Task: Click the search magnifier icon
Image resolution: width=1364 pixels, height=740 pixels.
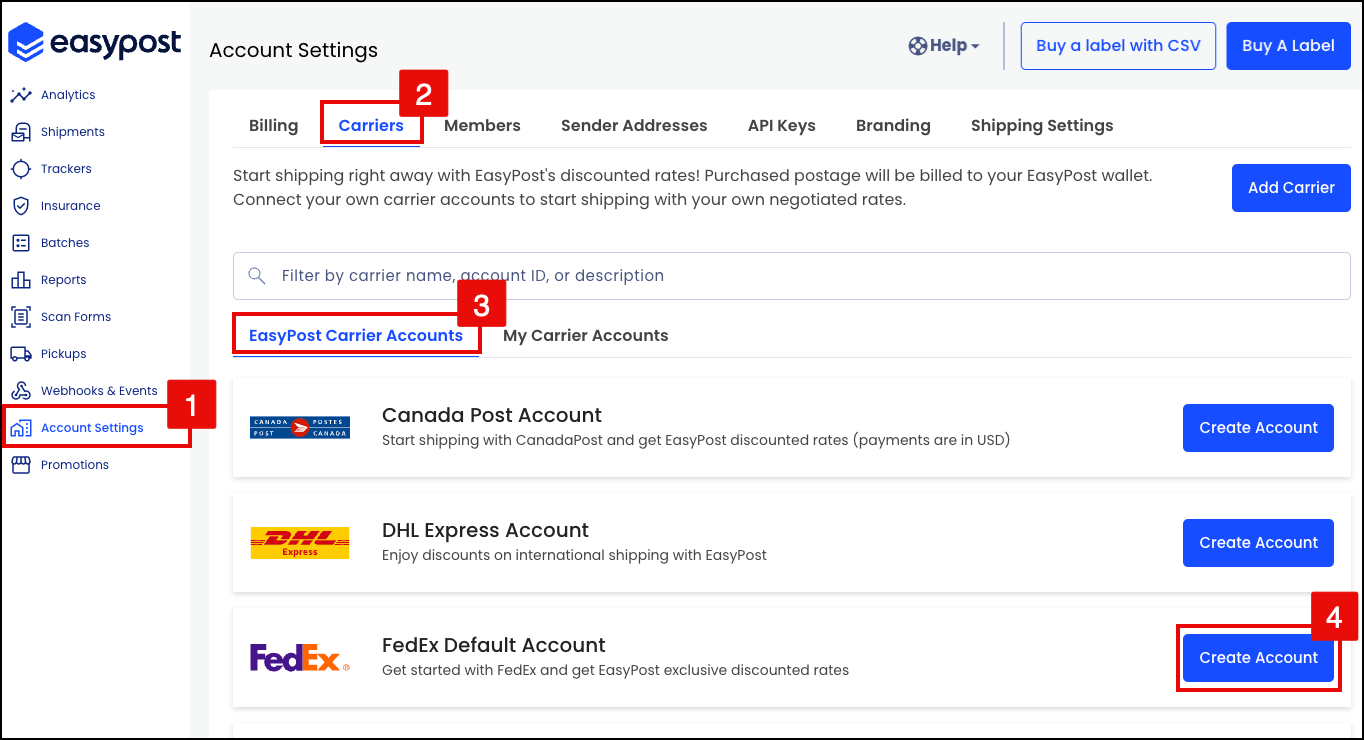Action: [257, 275]
